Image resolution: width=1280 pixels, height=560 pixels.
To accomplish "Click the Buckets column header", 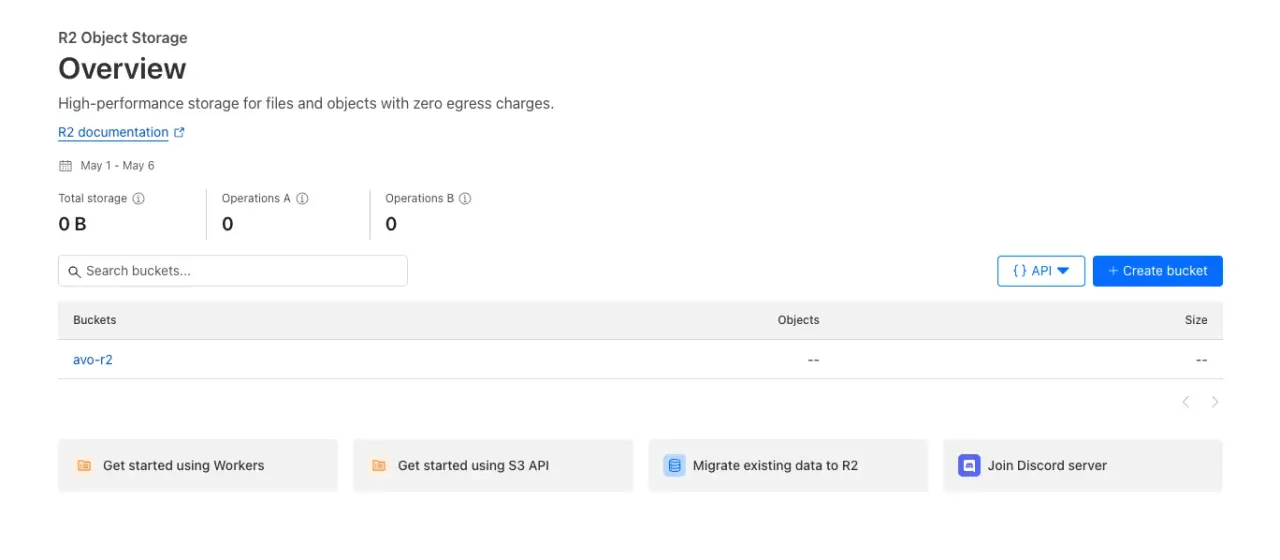I will pos(95,320).
